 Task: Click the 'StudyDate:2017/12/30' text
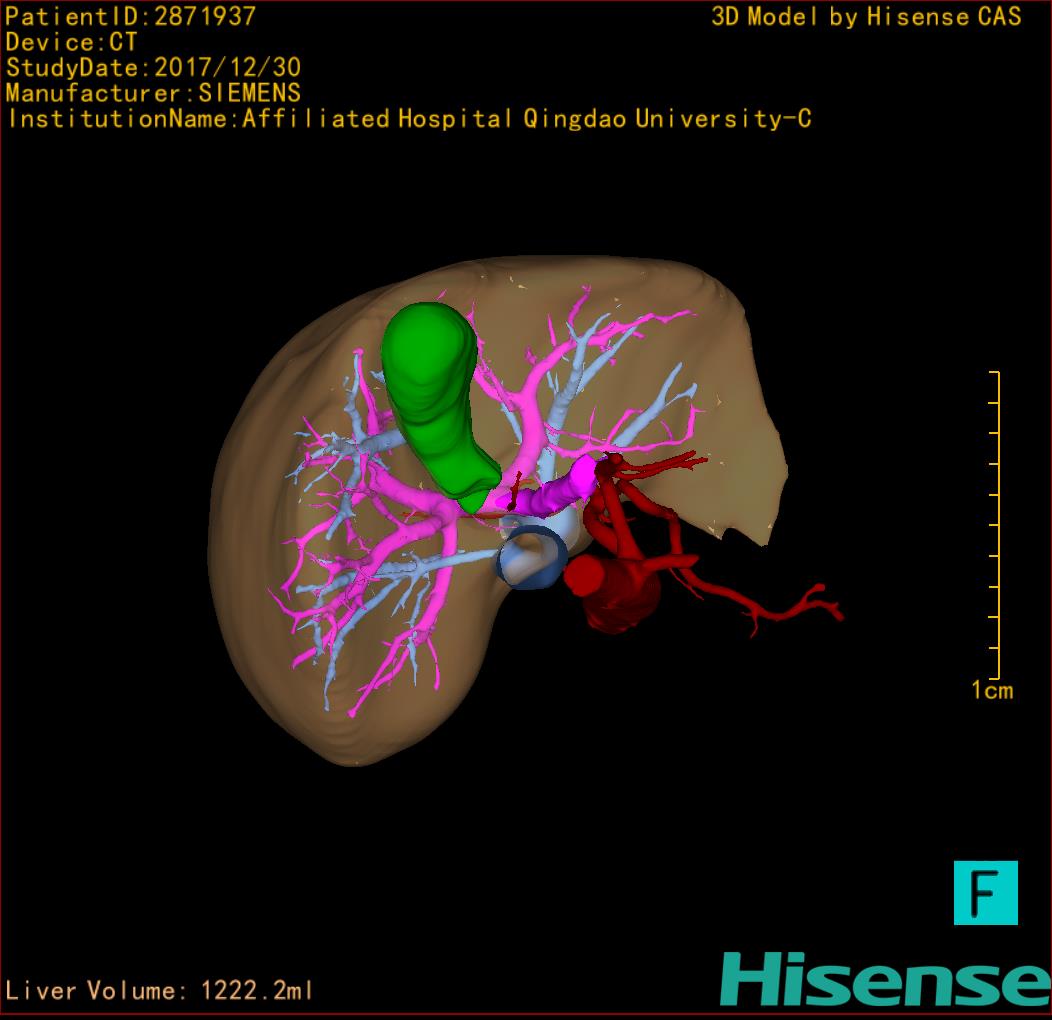click(x=154, y=67)
